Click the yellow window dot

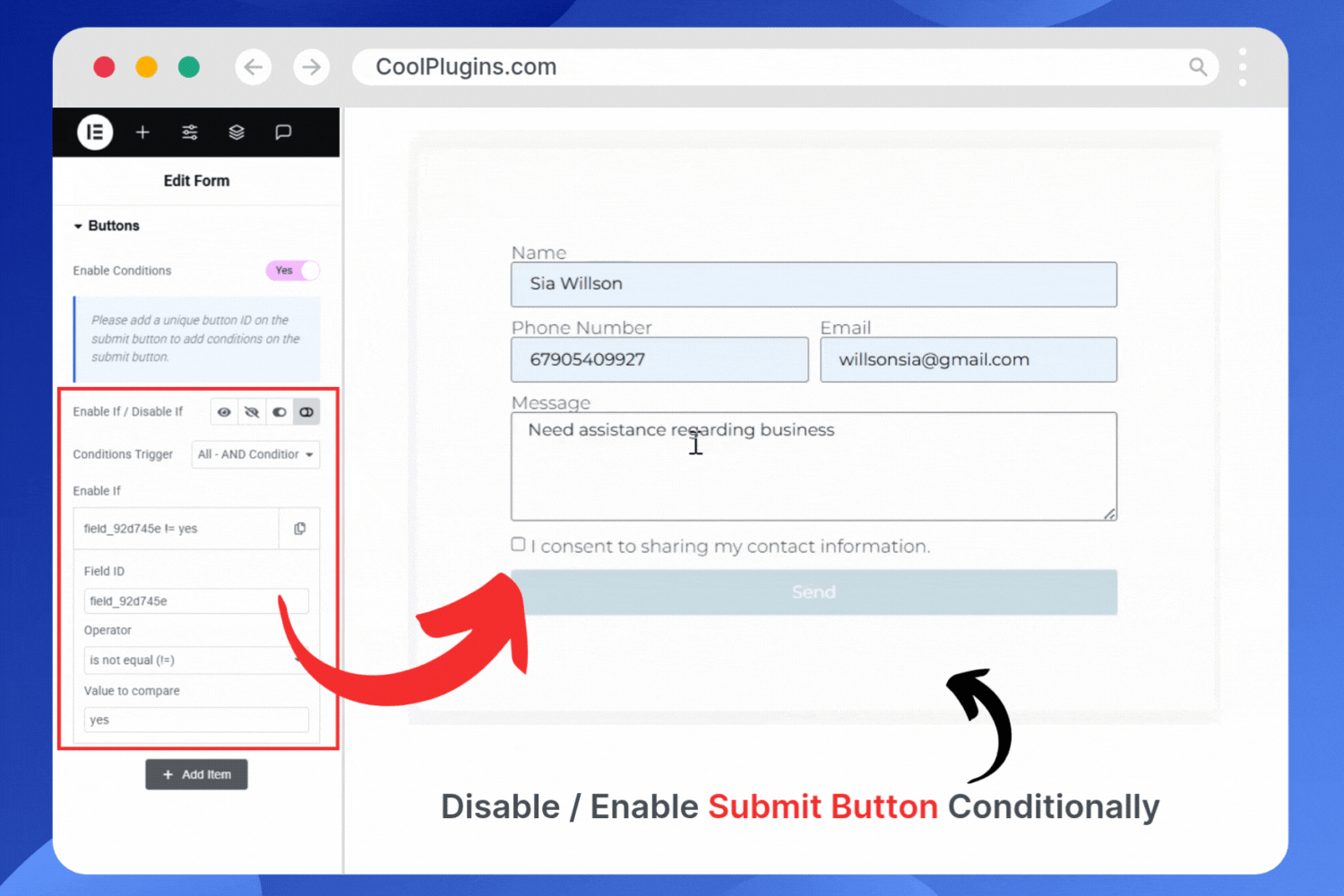click(146, 67)
